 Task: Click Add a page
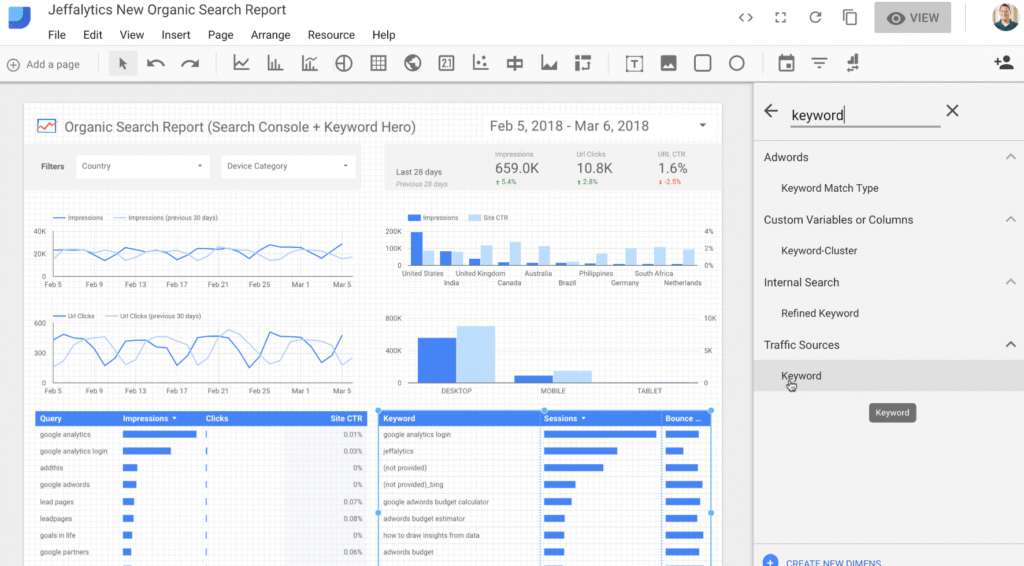(44, 64)
